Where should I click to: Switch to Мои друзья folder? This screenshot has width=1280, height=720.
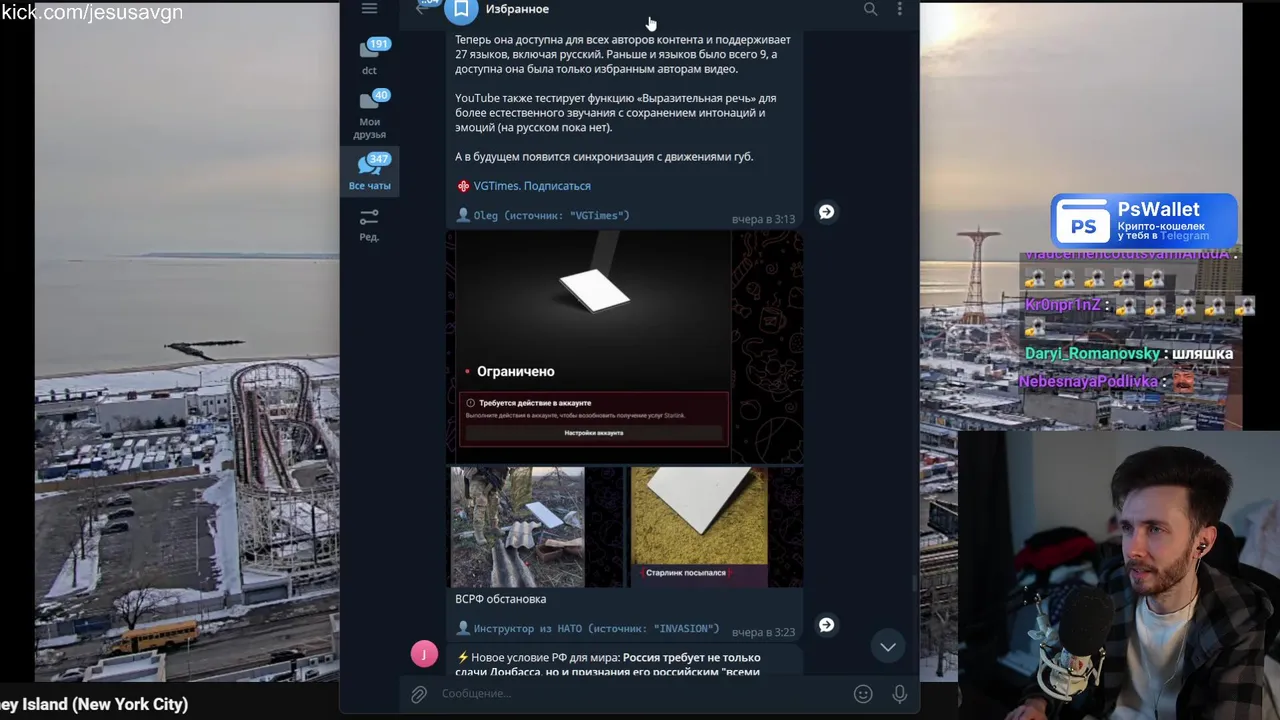tap(369, 114)
